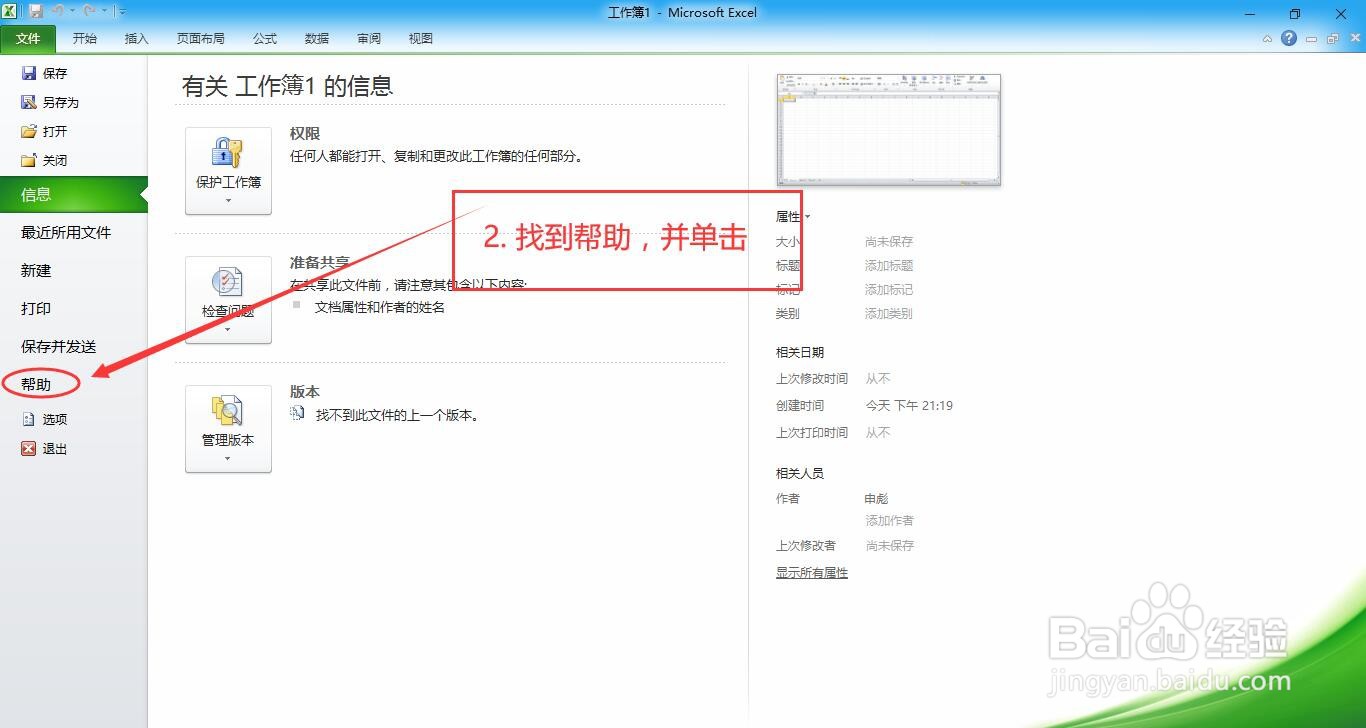The width and height of the screenshot is (1366, 728).
Task: Click the 上次修改者 value 尚未保存
Action: pos(889,545)
